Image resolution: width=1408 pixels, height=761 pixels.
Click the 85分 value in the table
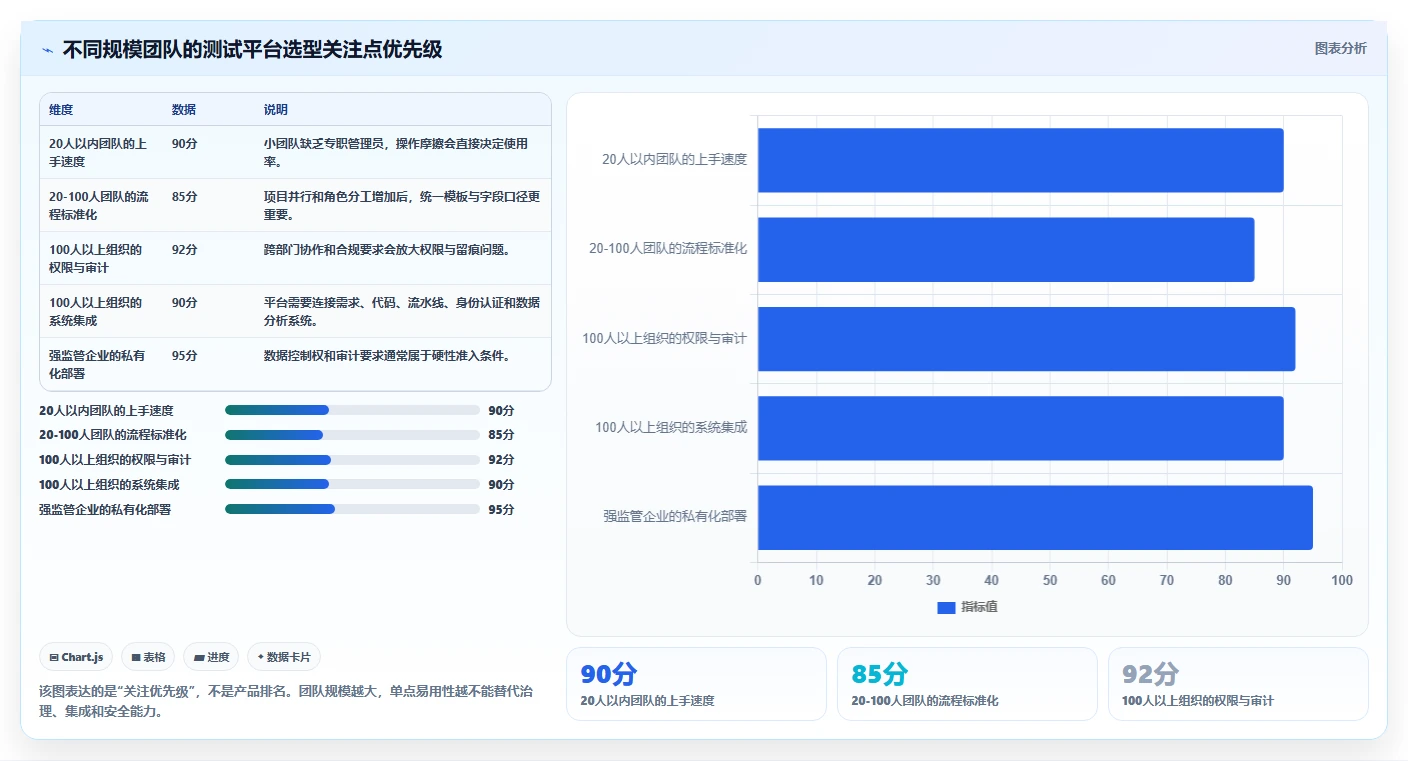click(x=184, y=196)
